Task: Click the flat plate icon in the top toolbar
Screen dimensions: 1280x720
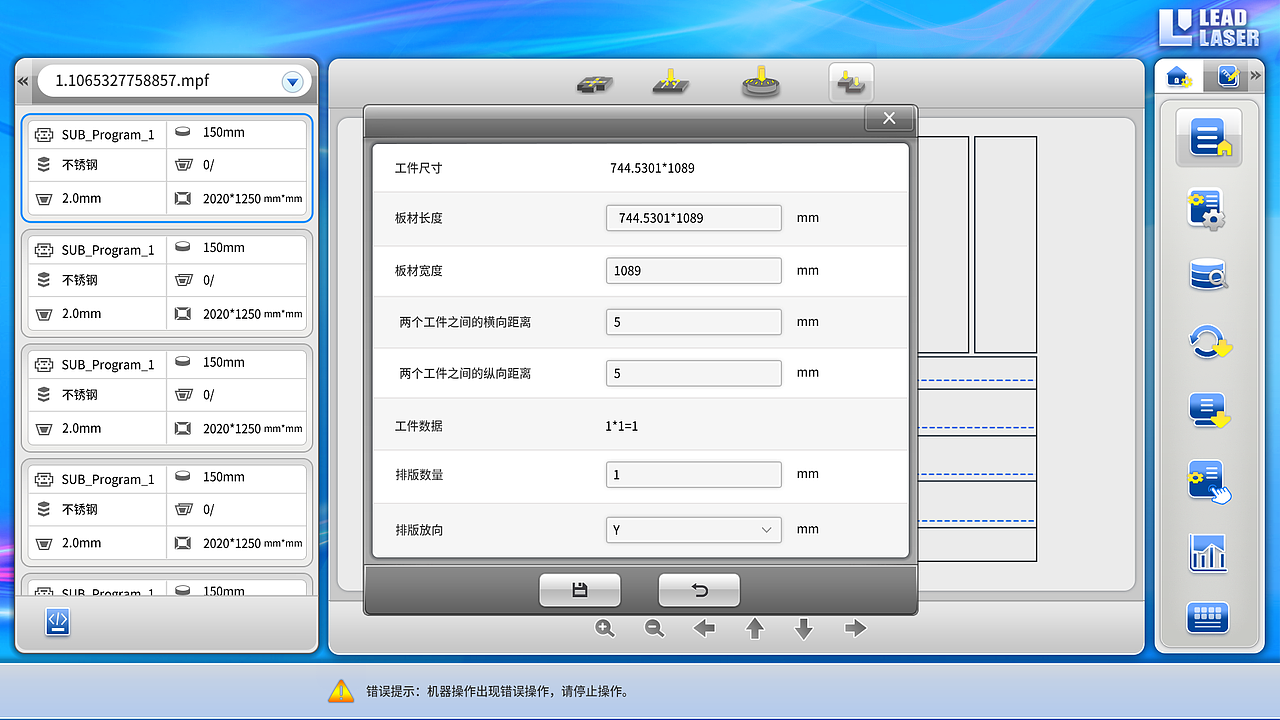Action: tap(595, 85)
